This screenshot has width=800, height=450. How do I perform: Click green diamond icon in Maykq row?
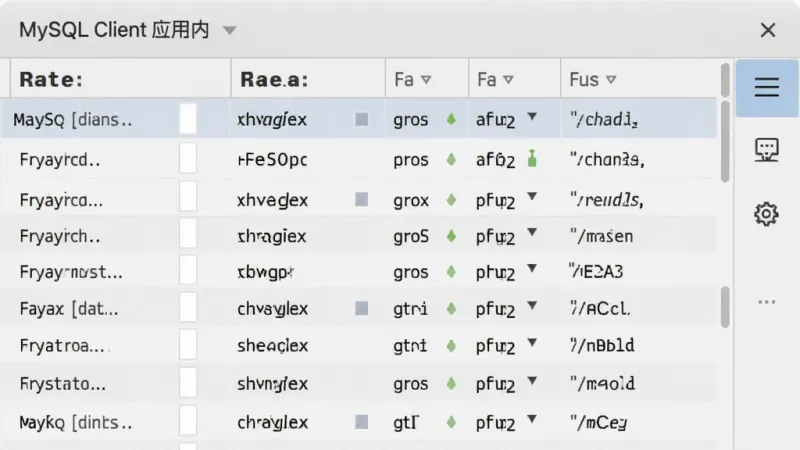click(451, 422)
